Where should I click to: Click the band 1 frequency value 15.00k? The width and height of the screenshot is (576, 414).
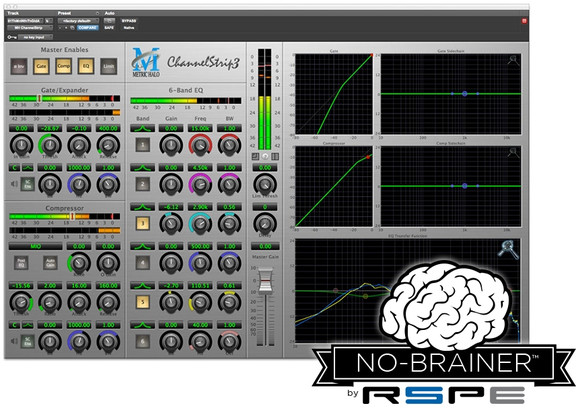(x=200, y=129)
